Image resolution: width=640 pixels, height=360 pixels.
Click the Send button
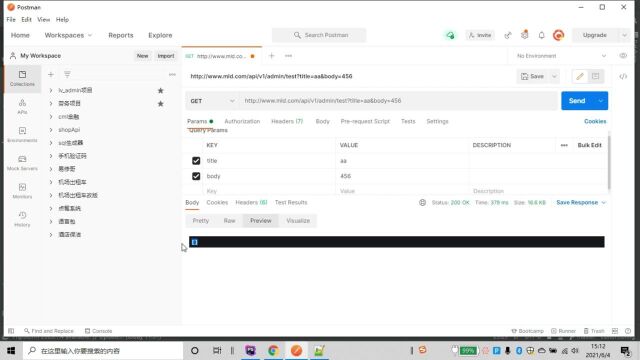577,101
